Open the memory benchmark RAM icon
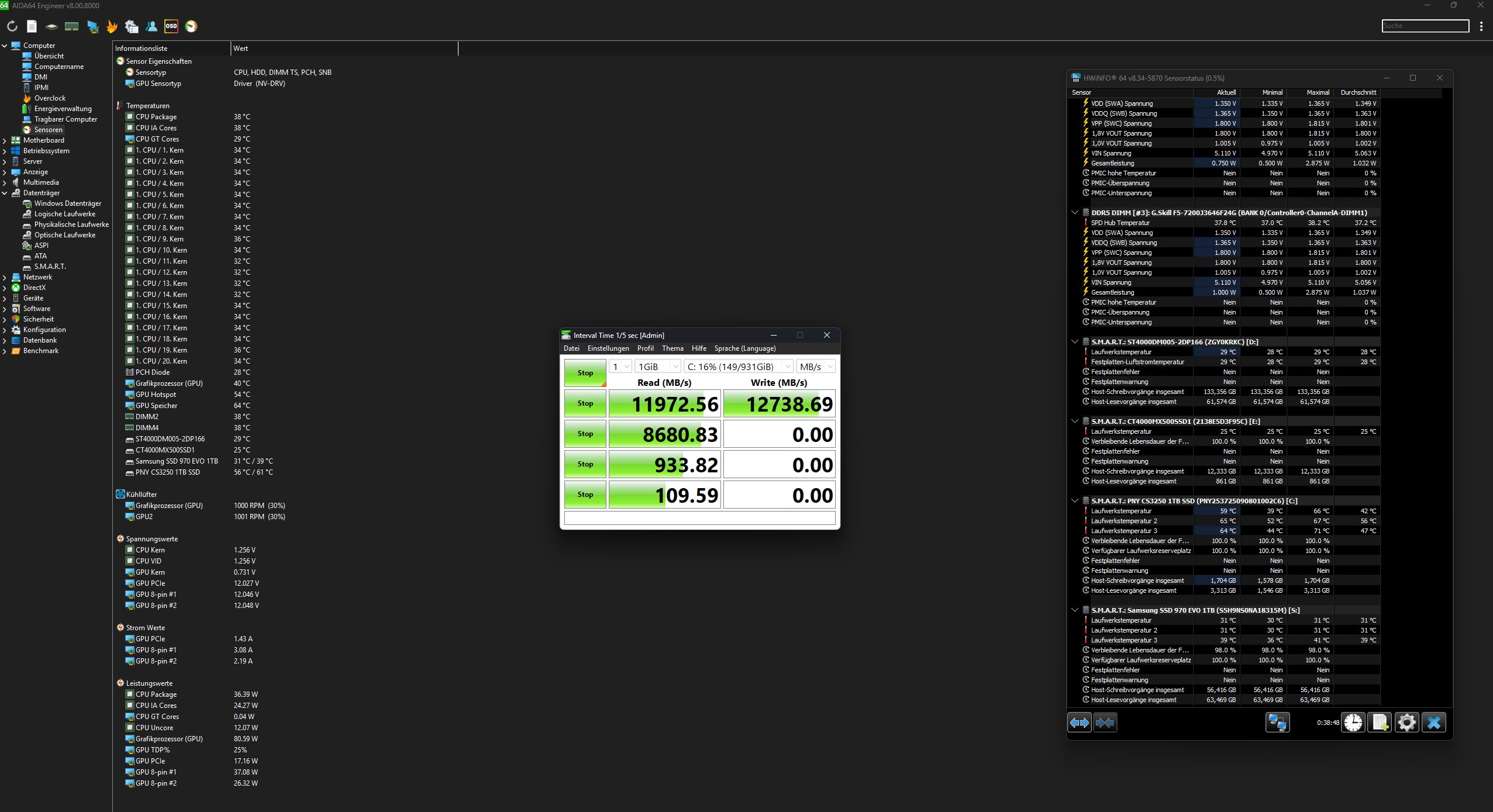Image resolution: width=1493 pixels, height=812 pixels. [71, 26]
